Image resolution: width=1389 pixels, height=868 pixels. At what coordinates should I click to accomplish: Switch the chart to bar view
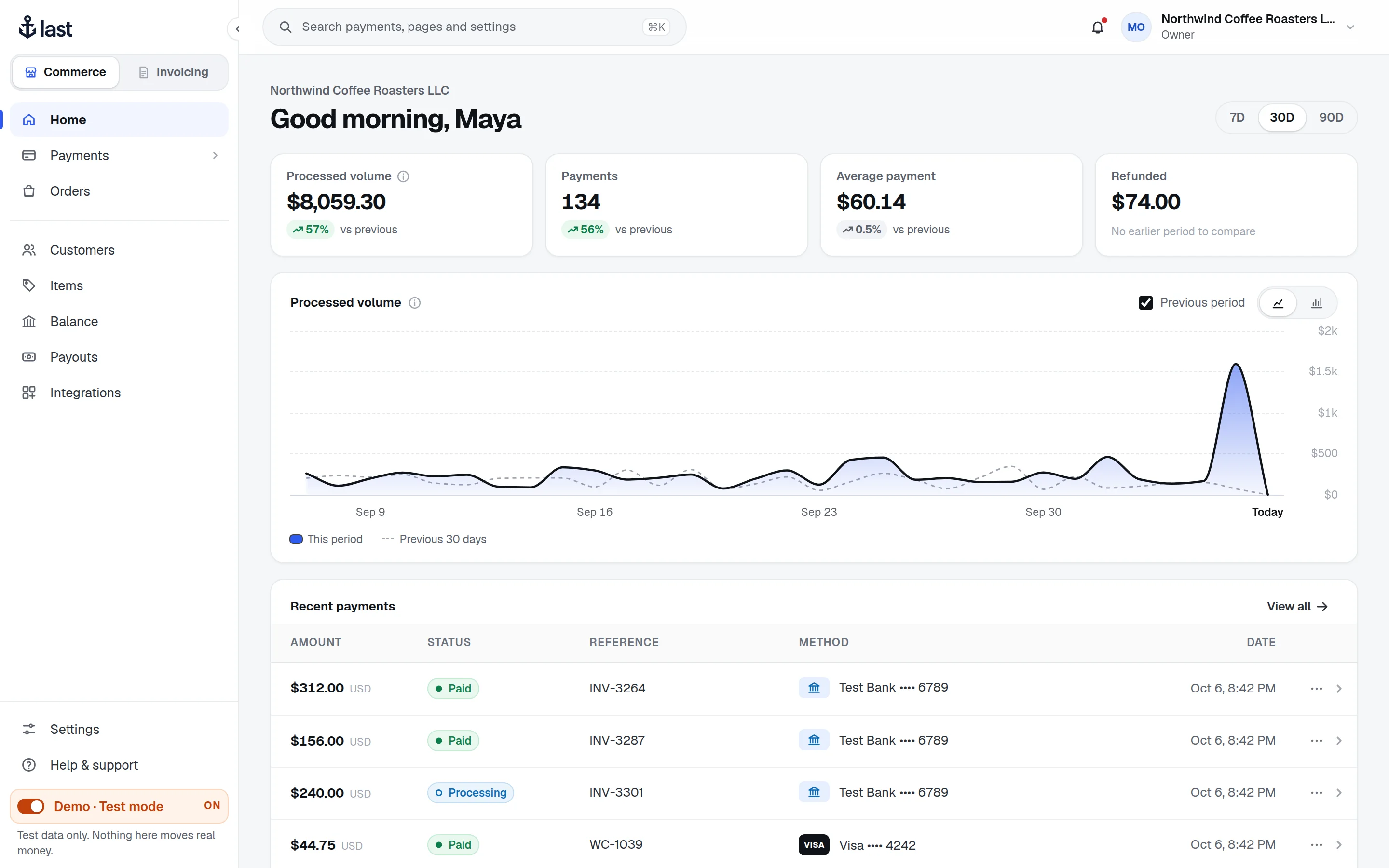pos(1317,302)
